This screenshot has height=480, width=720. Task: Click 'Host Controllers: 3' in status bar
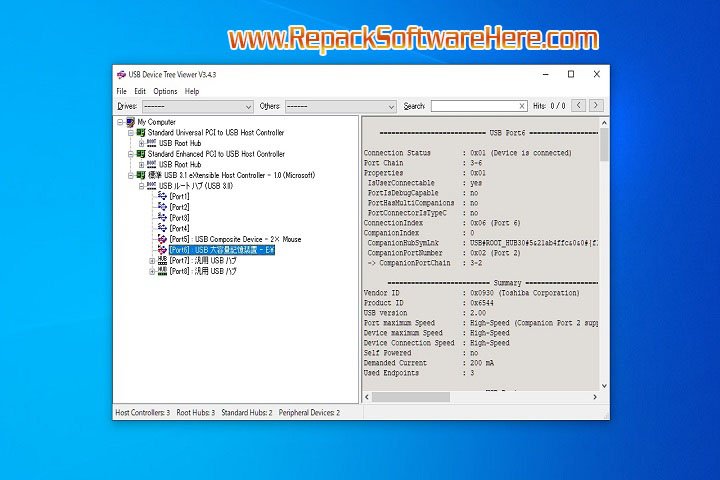142,412
